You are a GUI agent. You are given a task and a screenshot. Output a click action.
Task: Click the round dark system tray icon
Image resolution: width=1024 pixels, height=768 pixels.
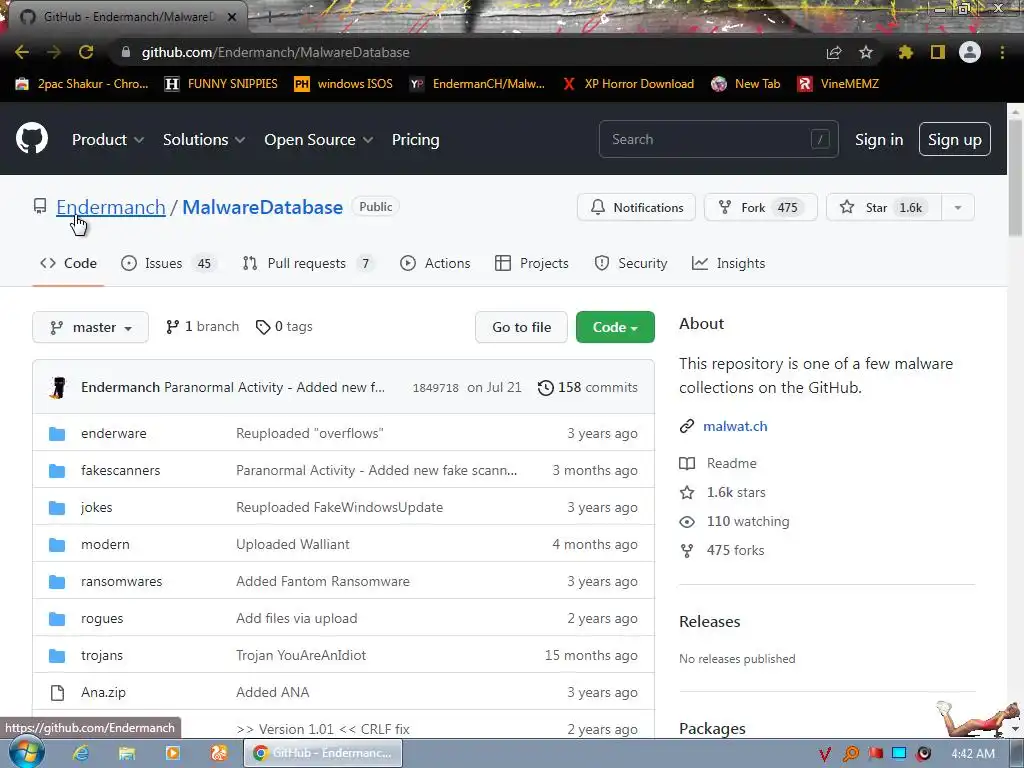923,754
